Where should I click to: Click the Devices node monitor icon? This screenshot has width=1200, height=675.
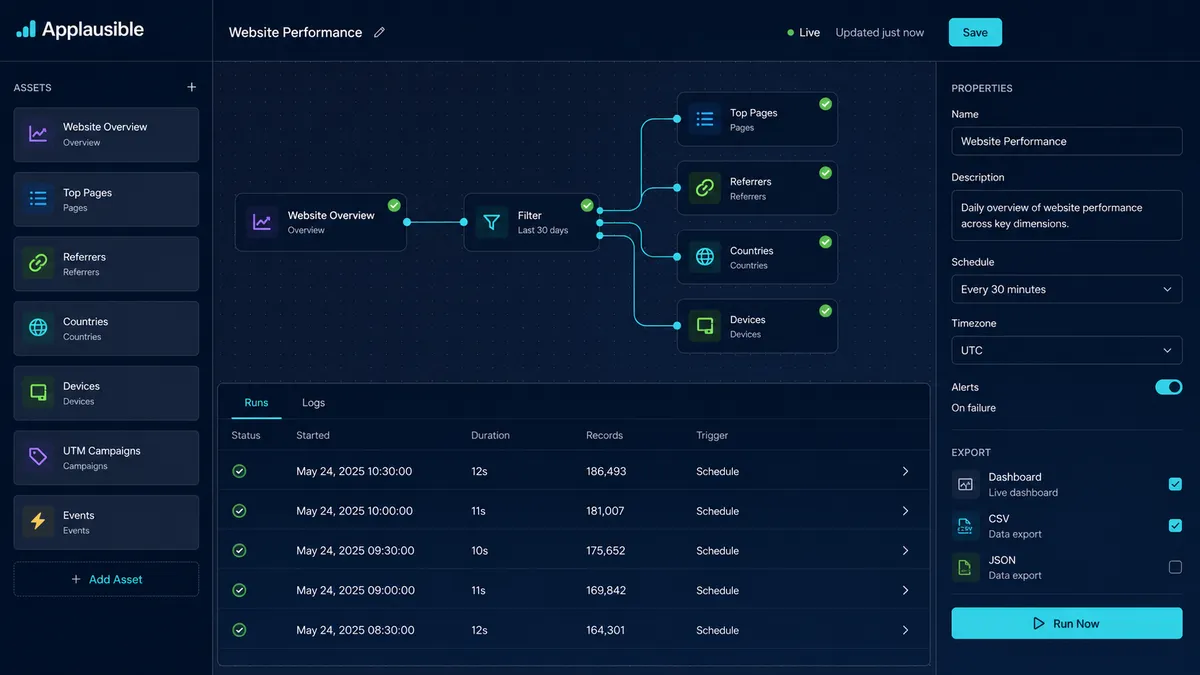click(x=705, y=326)
